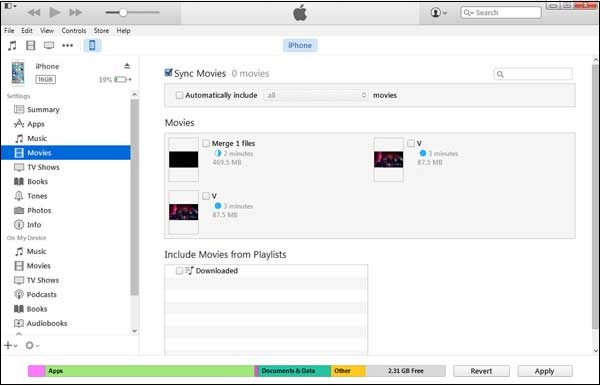The image size is (600, 386).
Task: Open the Store menu
Action: [x=101, y=31]
